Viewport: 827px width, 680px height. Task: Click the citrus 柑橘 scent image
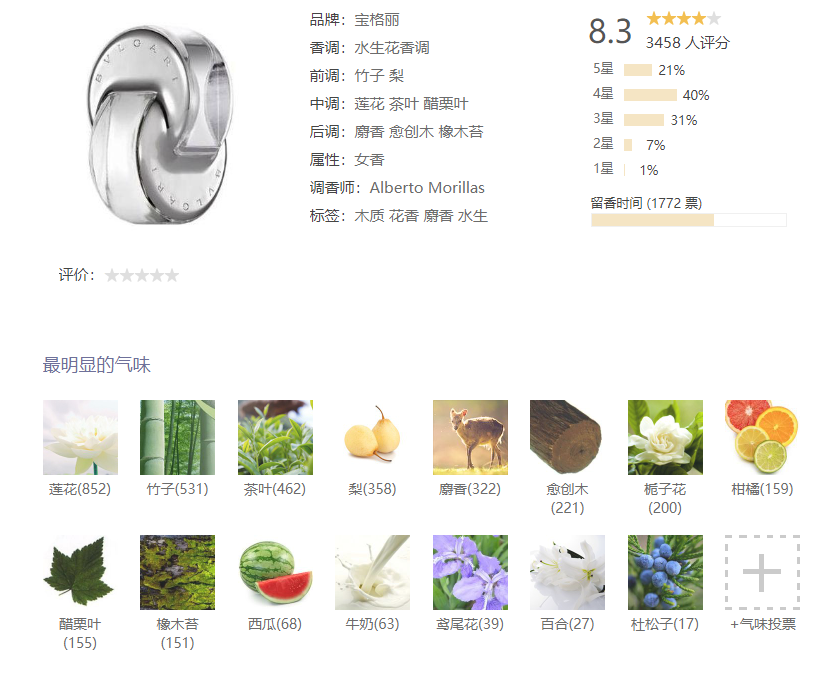(x=763, y=437)
